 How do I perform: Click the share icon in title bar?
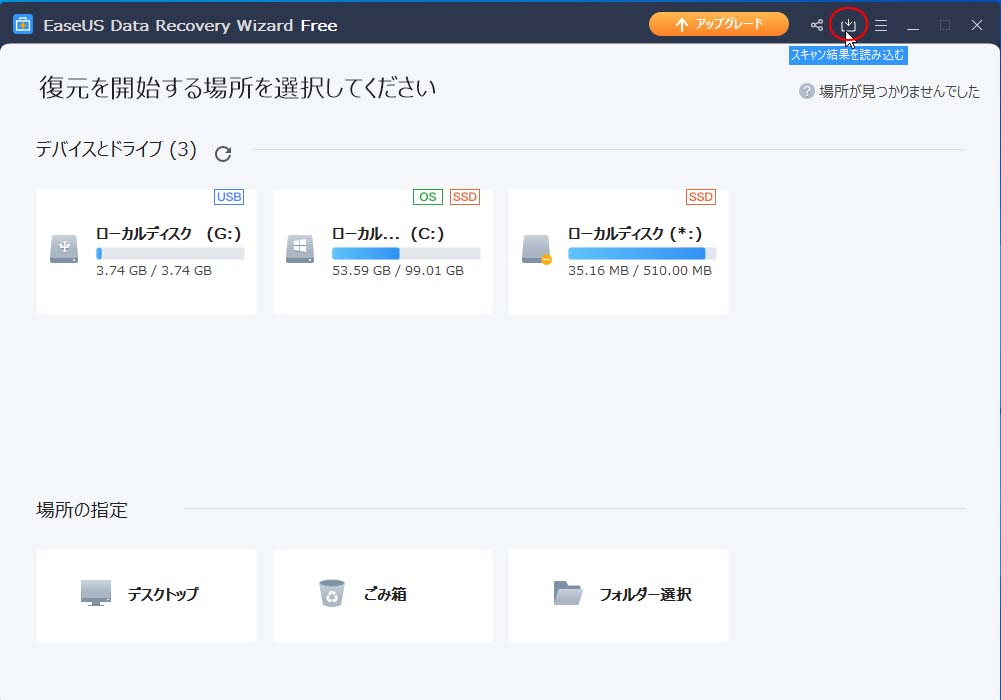(817, 25)
